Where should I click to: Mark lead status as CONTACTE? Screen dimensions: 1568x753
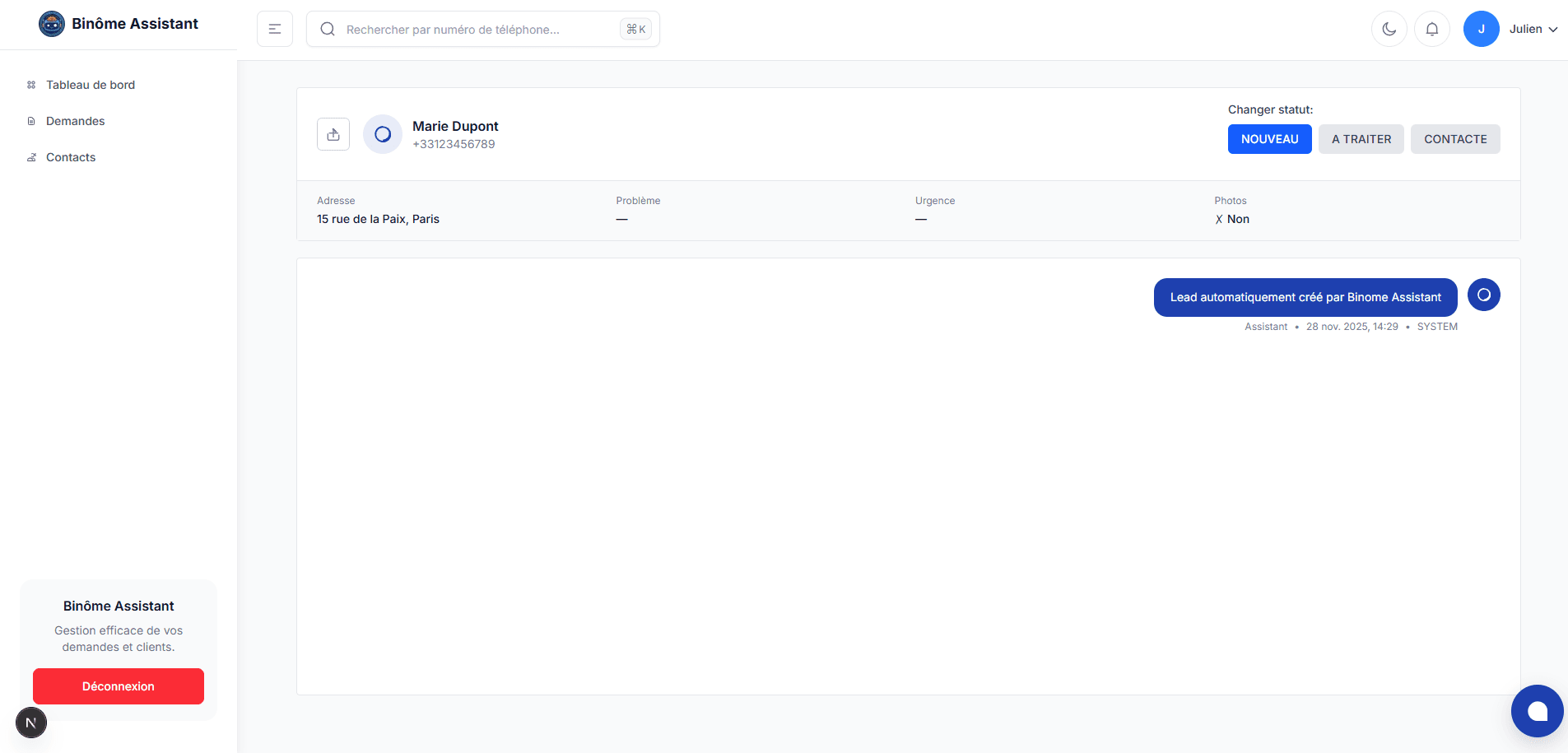[1454, 139]
